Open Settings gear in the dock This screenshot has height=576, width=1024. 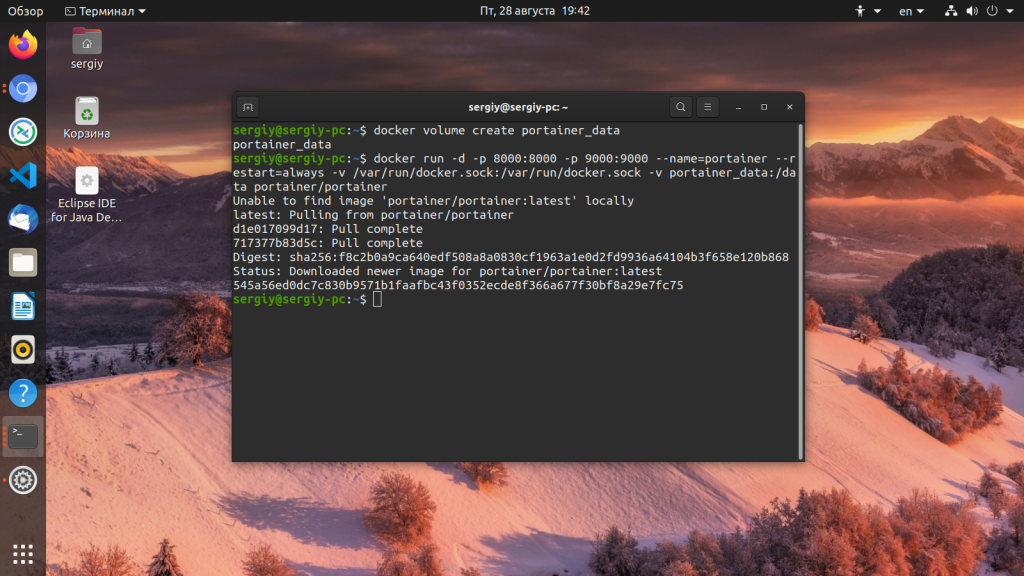click(x=23, y=480)
